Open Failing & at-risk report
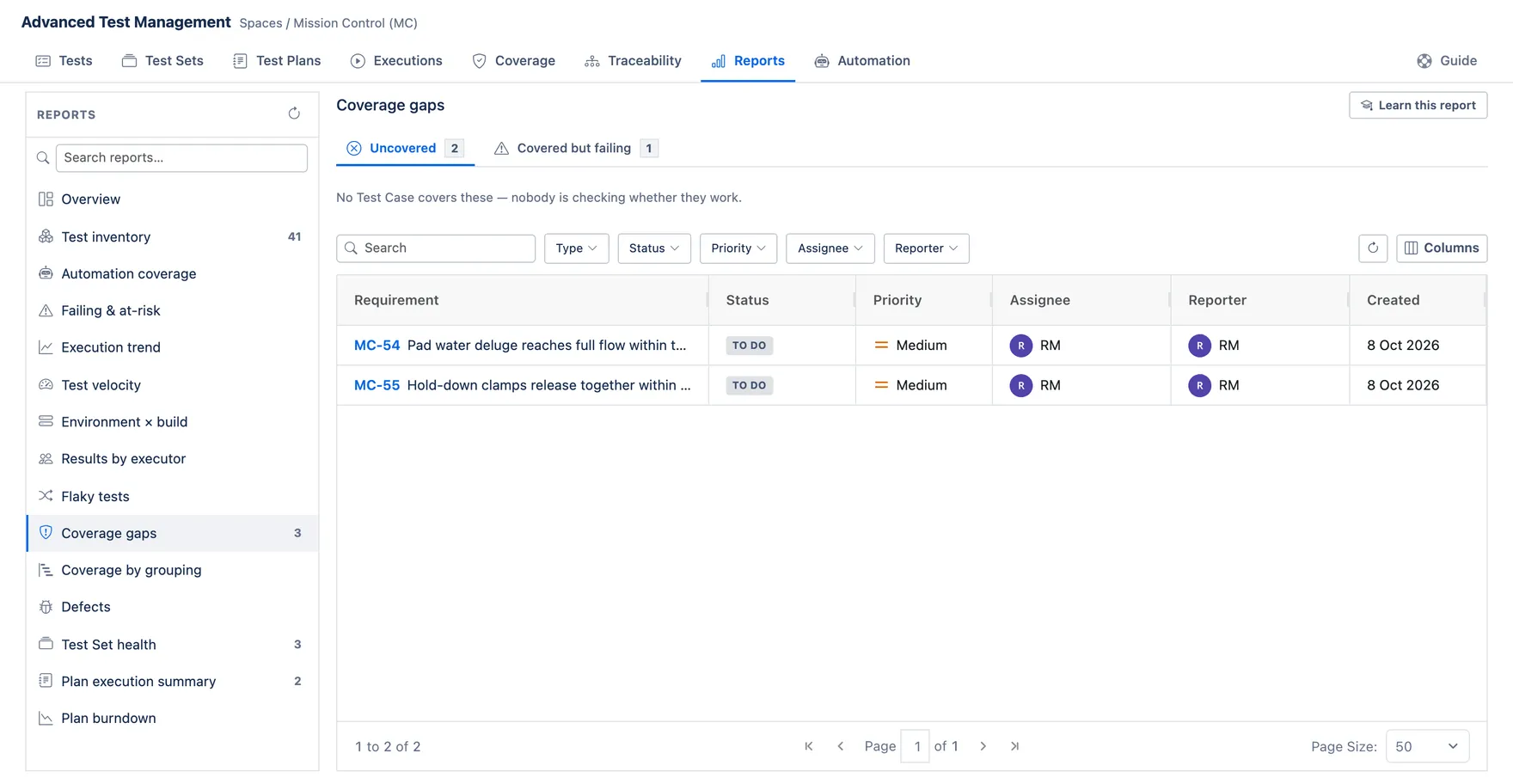 172,310
